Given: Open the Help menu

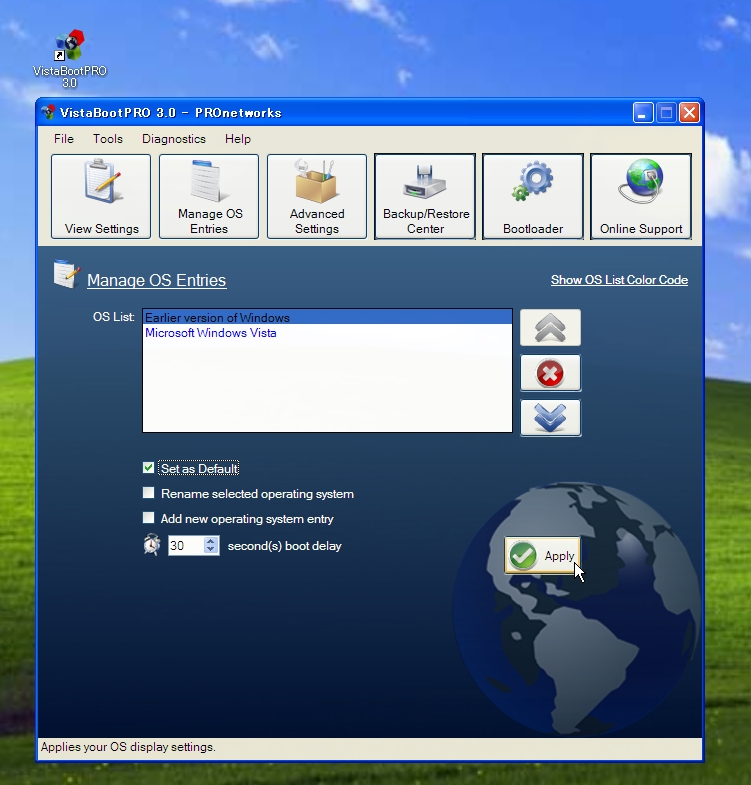Looking at the screenshot, I should [x=237, y=139].
